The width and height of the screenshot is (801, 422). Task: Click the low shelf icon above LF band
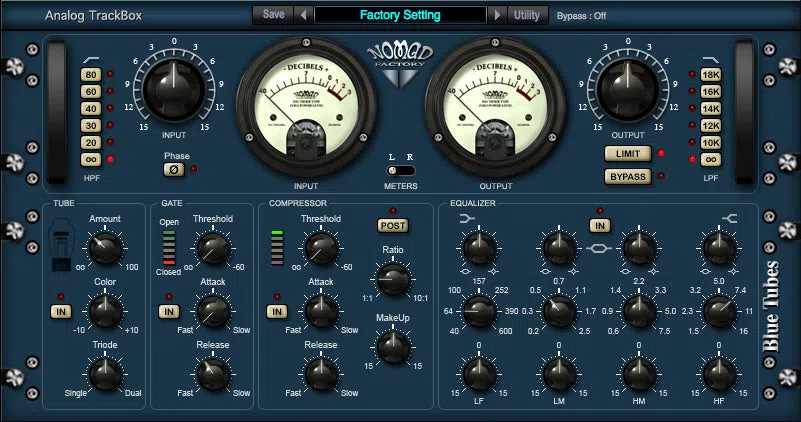(467, 219)
